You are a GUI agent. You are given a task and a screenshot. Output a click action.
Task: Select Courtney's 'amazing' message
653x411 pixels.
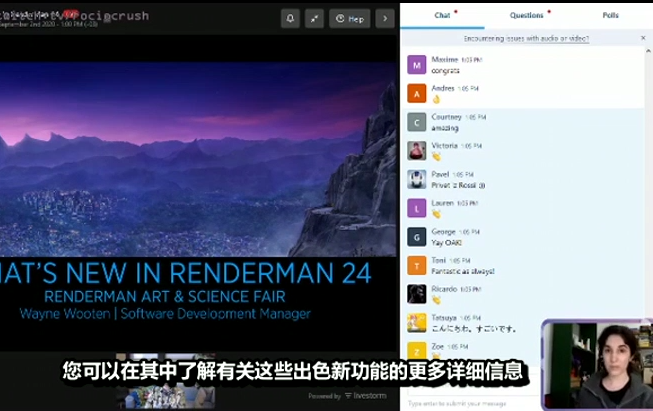[445, 128]
